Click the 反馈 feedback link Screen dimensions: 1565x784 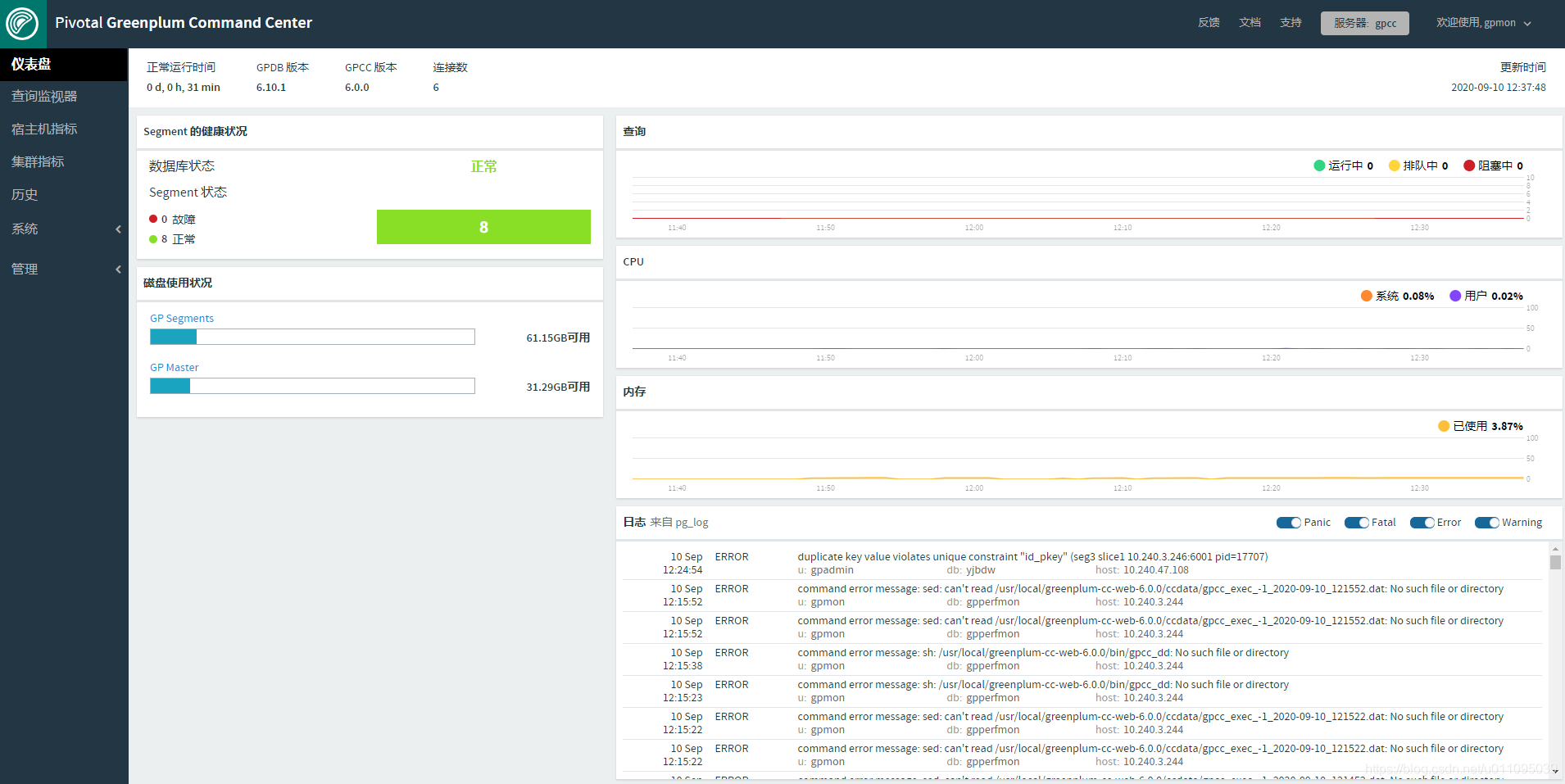(1209, 23)
